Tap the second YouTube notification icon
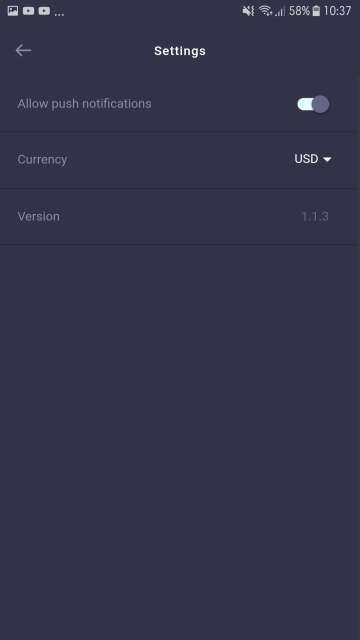 (x=44, y=11)
